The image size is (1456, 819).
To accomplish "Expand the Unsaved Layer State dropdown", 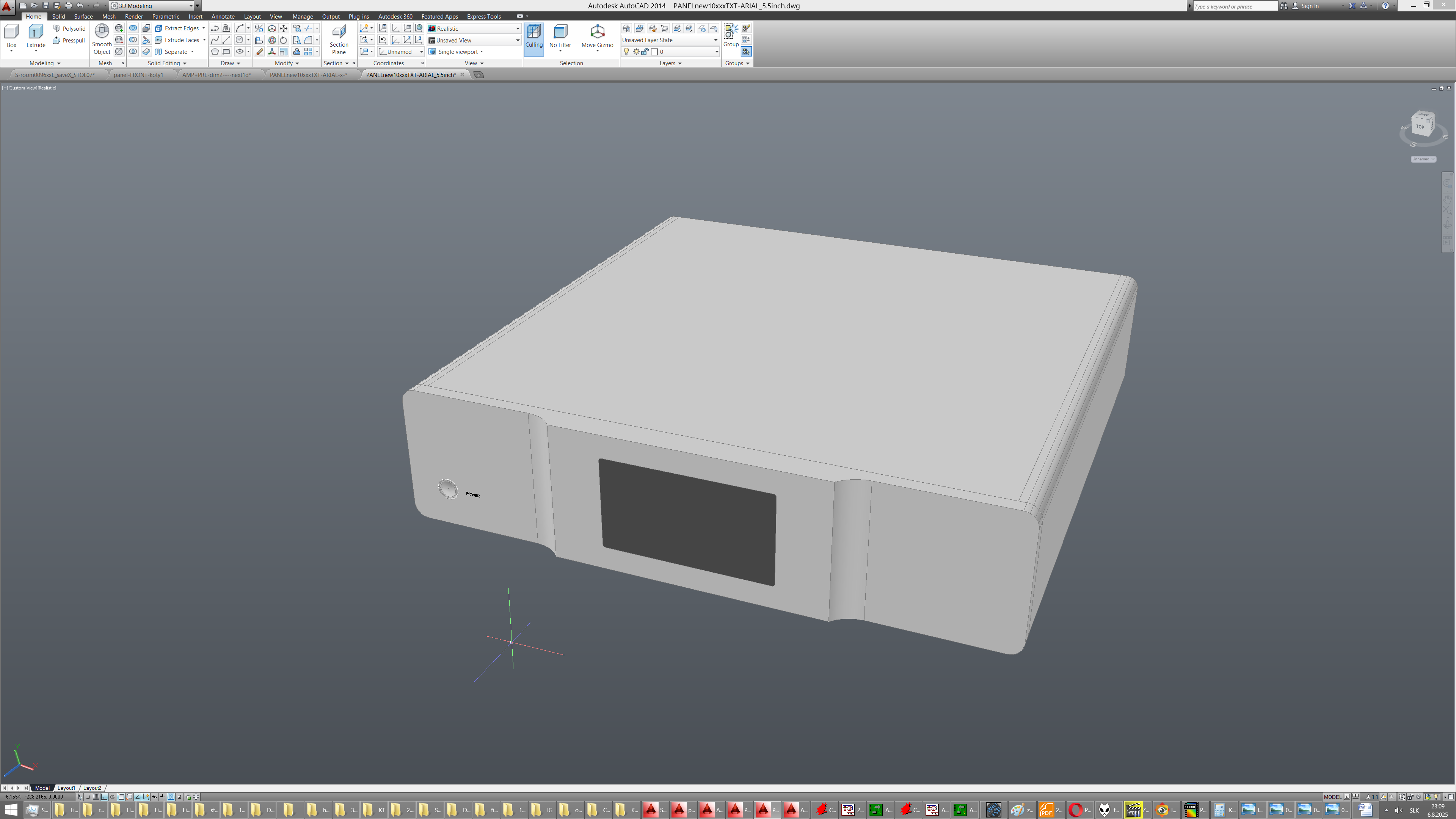I will pos(715,40).
